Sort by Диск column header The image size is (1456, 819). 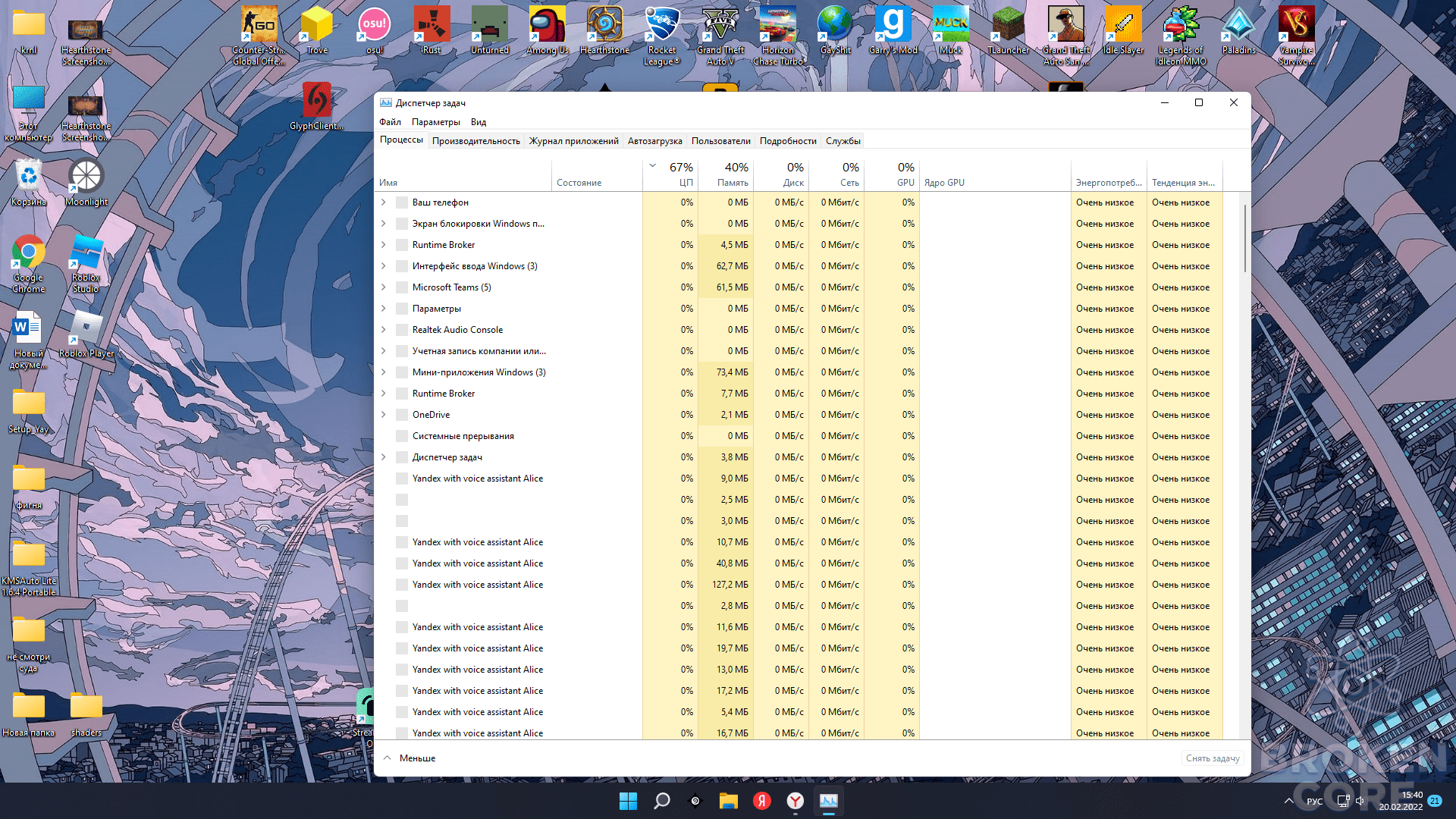[781, 175]
